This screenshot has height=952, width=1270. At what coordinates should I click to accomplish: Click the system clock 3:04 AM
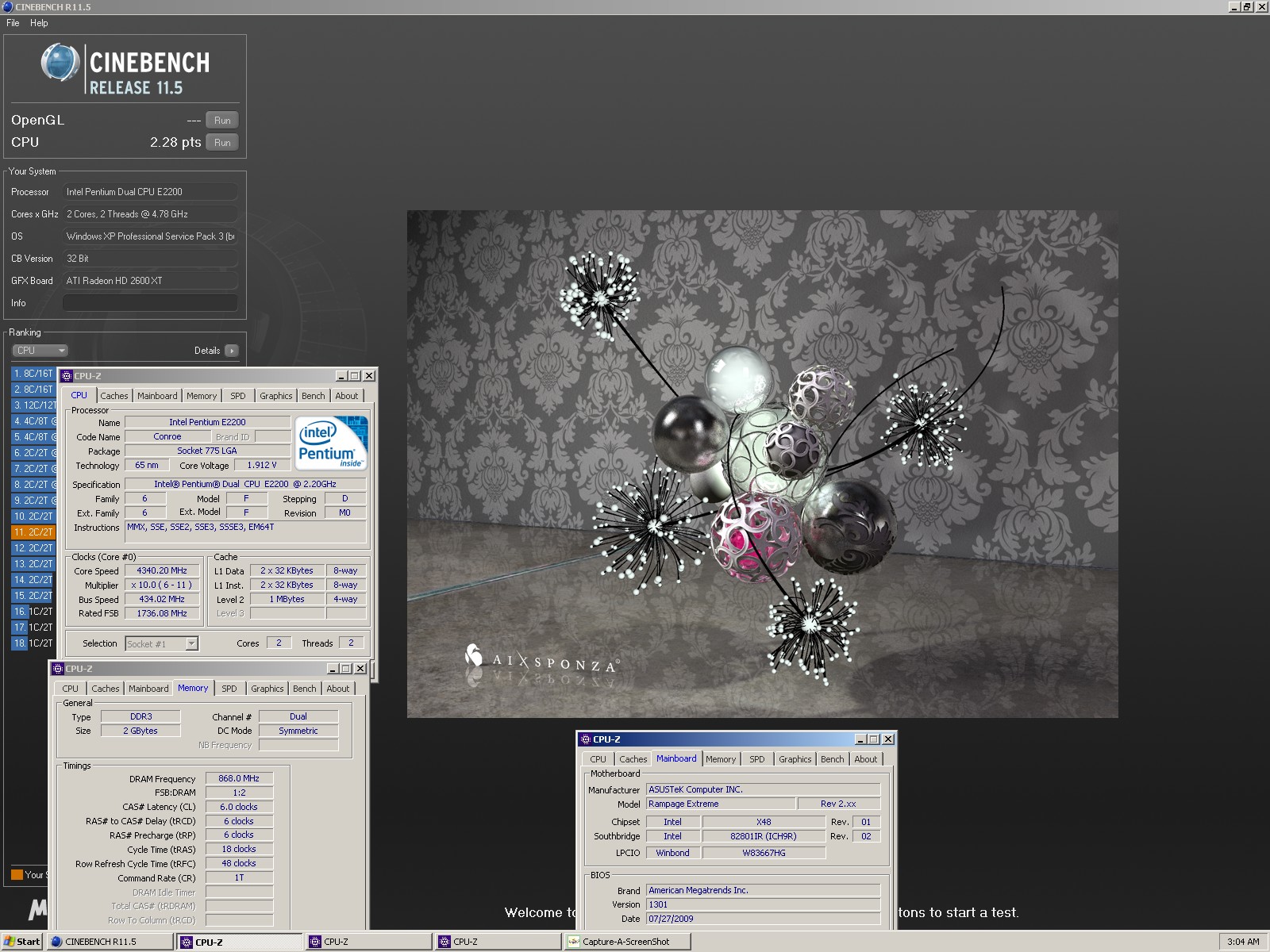pyautogui.click(x=1243, y=942)
